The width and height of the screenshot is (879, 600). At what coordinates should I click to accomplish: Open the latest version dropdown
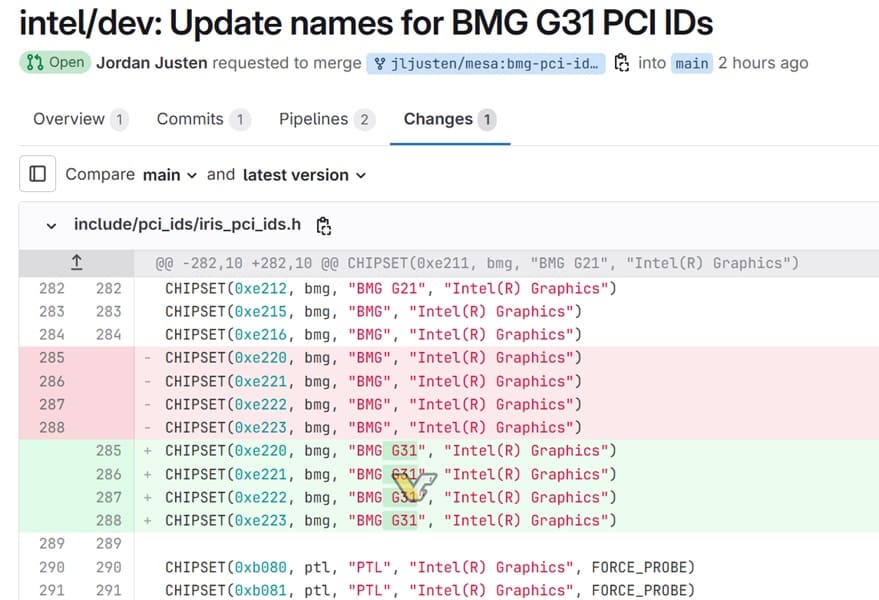[x=304, y=175]
